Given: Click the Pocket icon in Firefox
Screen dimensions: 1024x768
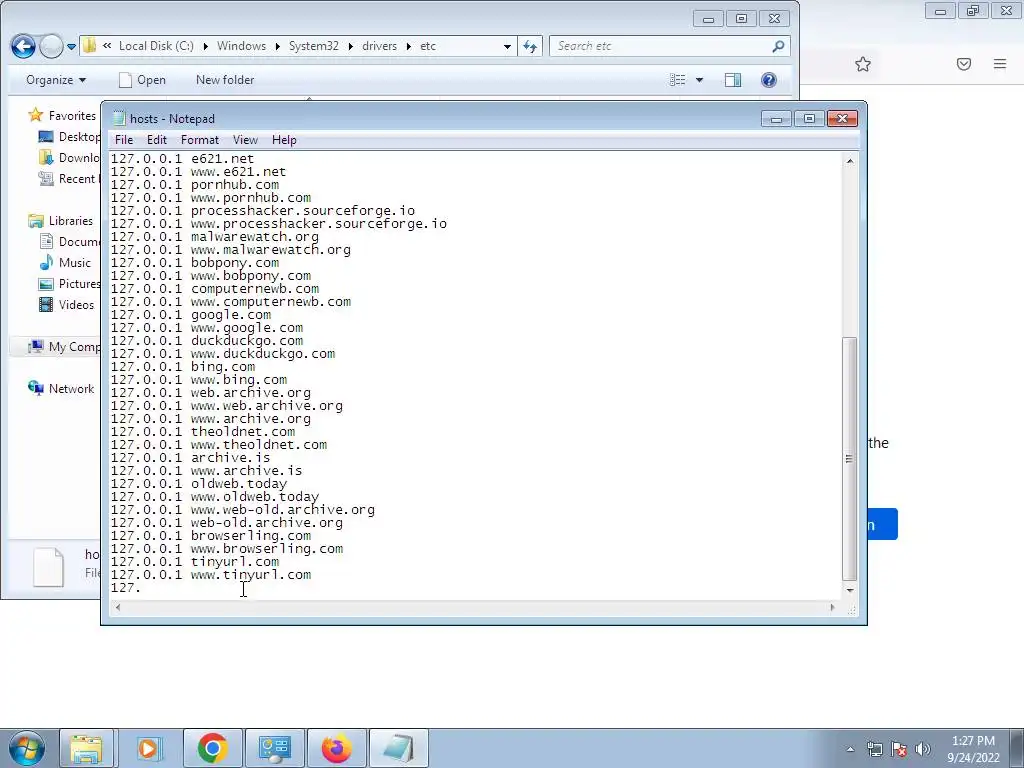Looking at the screenshot, I should [x=964, y=64].
